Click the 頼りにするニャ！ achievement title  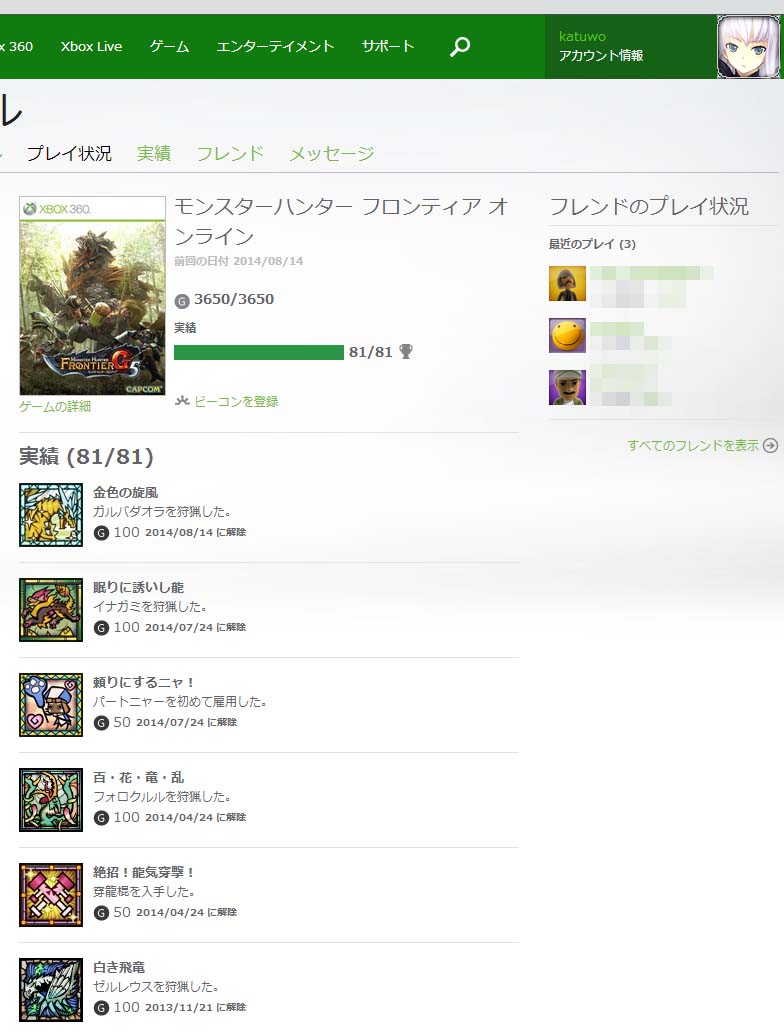pos(144,682)
